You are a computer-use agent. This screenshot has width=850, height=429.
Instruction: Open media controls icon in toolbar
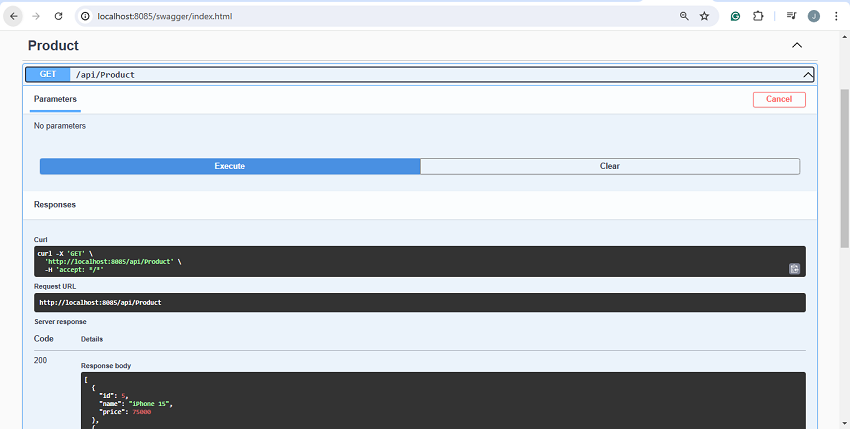click(x=791, y=16)
